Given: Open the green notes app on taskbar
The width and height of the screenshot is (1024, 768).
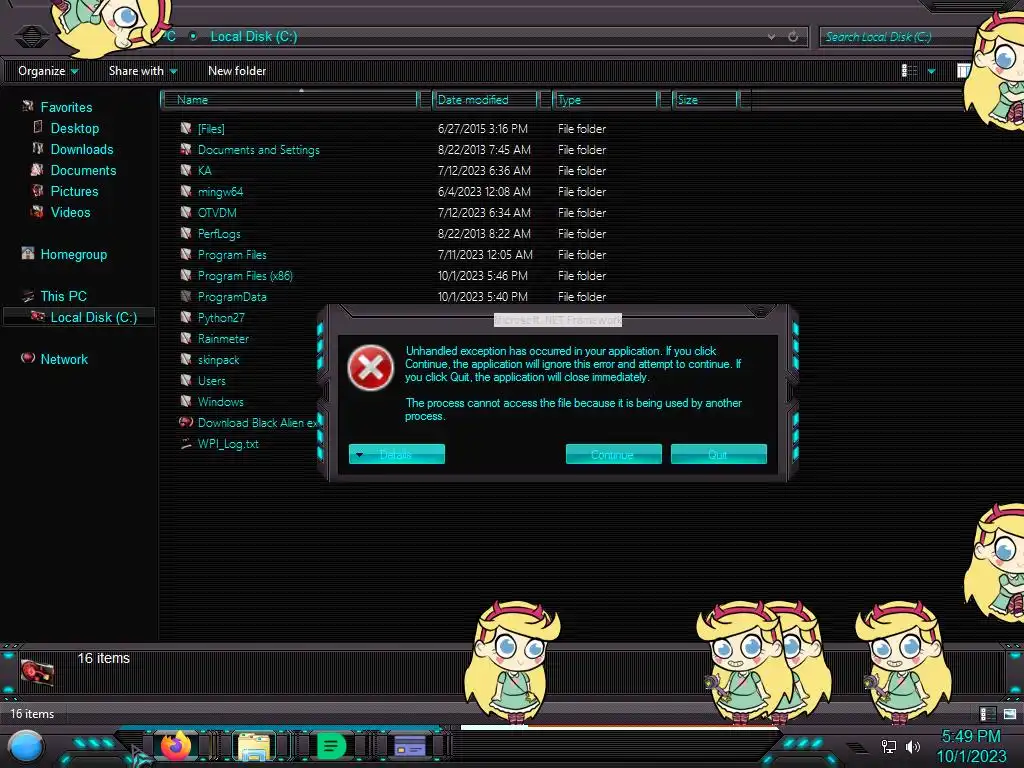Looking at the screenshot, I should (331, 746).
